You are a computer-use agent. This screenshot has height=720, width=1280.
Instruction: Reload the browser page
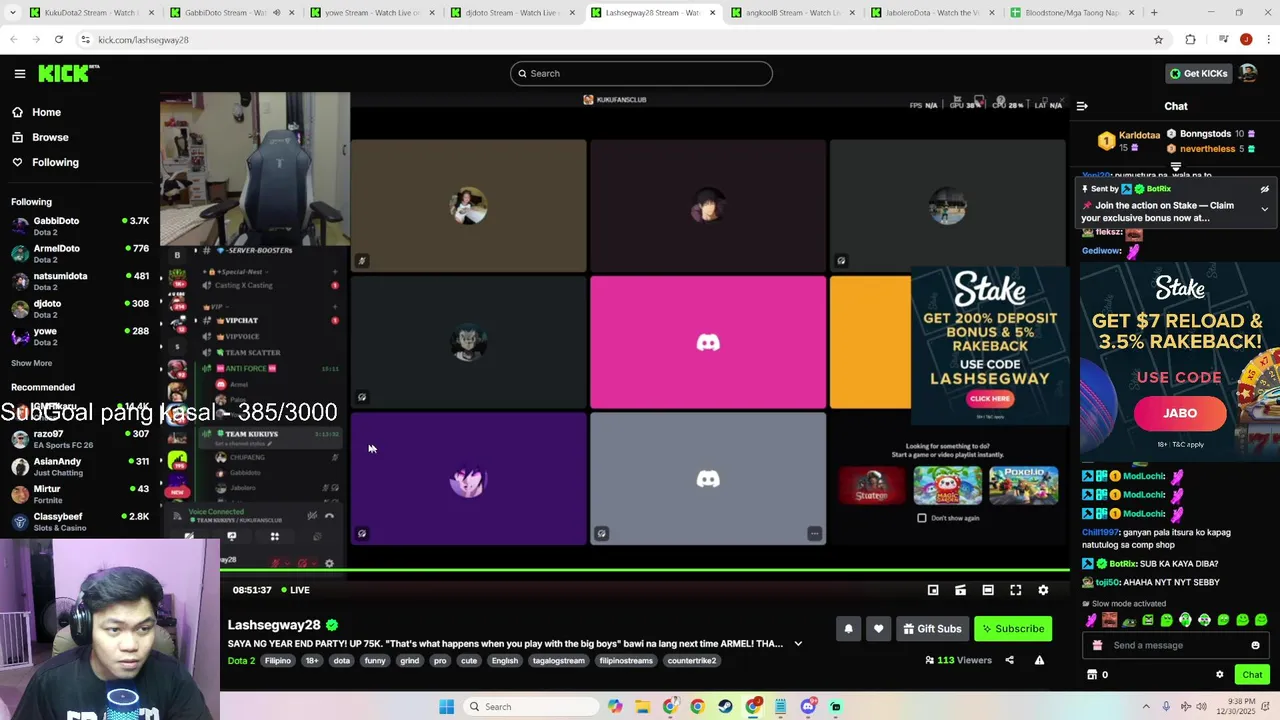click(x=59, y=39)
